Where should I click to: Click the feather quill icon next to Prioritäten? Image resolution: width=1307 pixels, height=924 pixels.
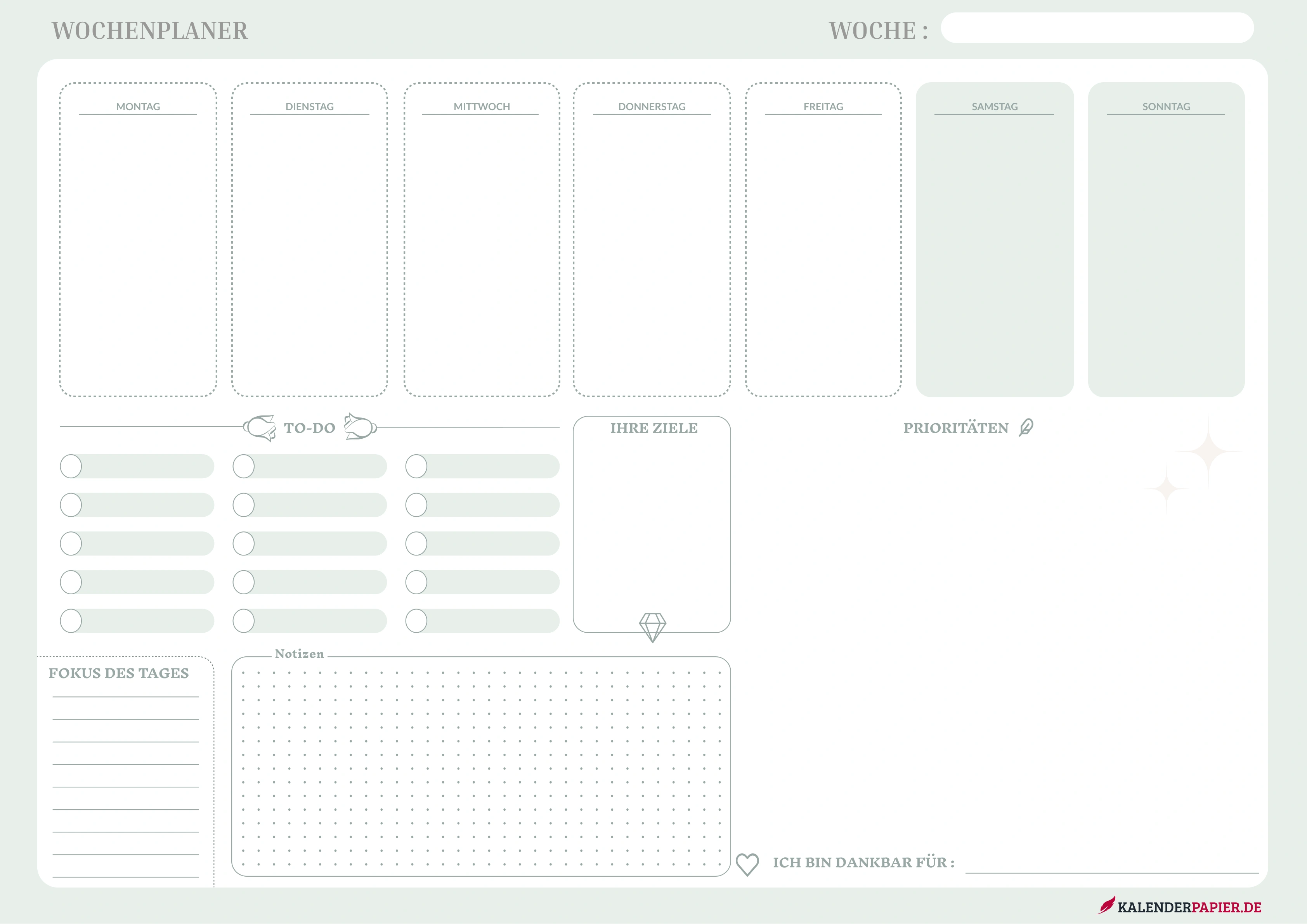pyautogui.click(x=1026, y=427)
